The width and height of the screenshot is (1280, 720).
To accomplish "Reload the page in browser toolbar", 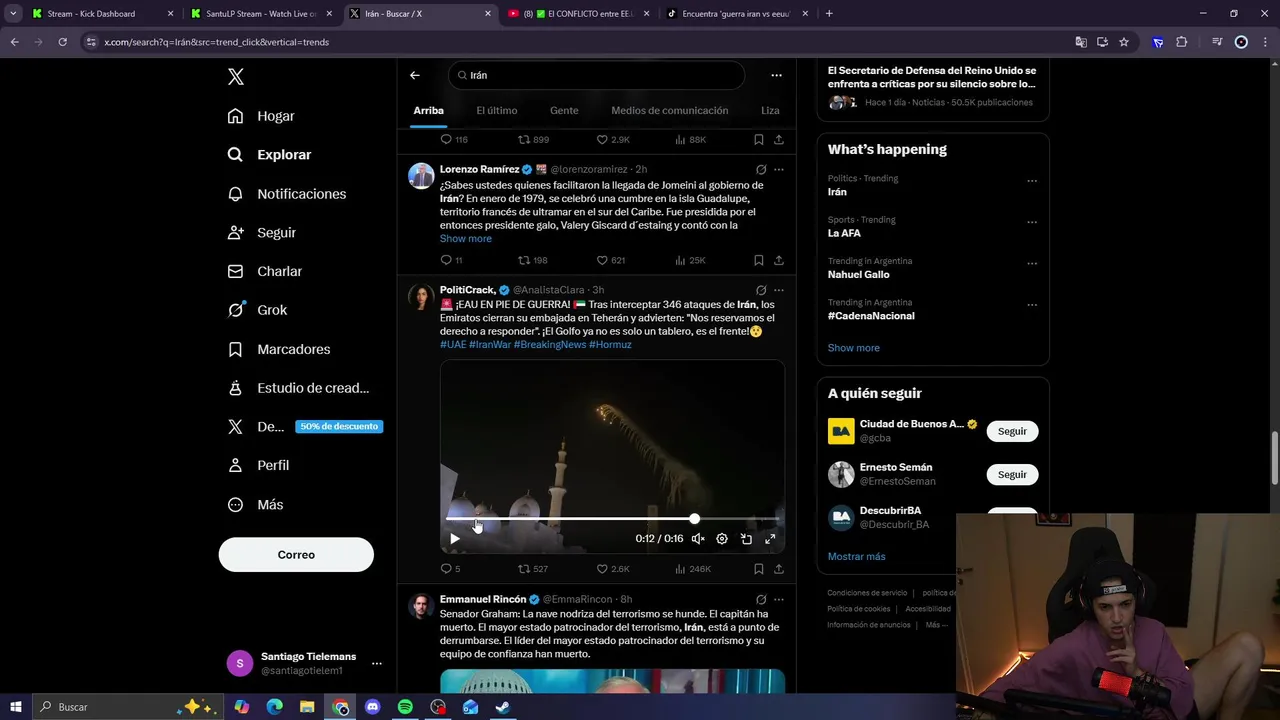I will pos(62,42).
